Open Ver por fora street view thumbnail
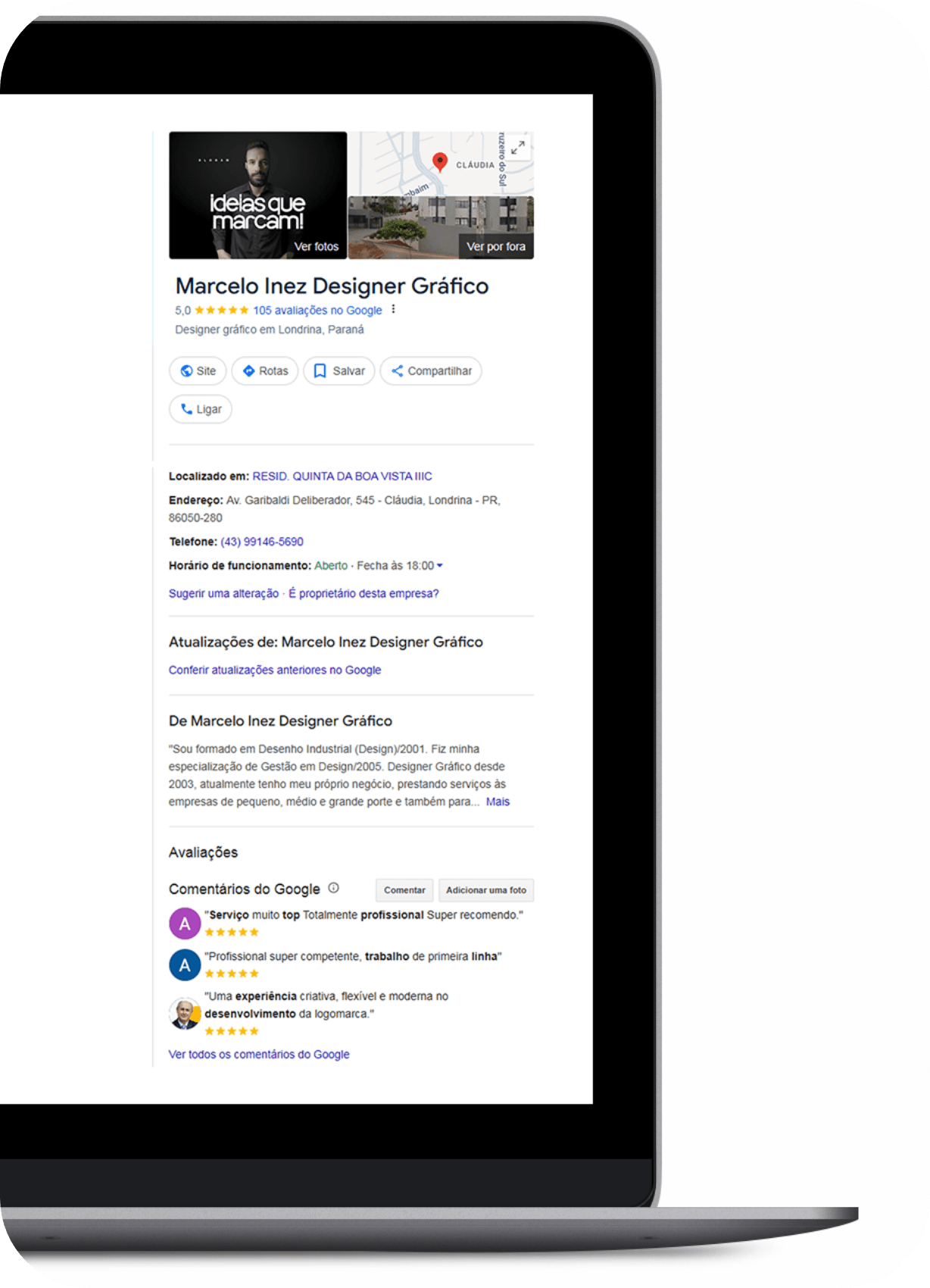This screenshot has width=930, height=1288. pos(441,227)
